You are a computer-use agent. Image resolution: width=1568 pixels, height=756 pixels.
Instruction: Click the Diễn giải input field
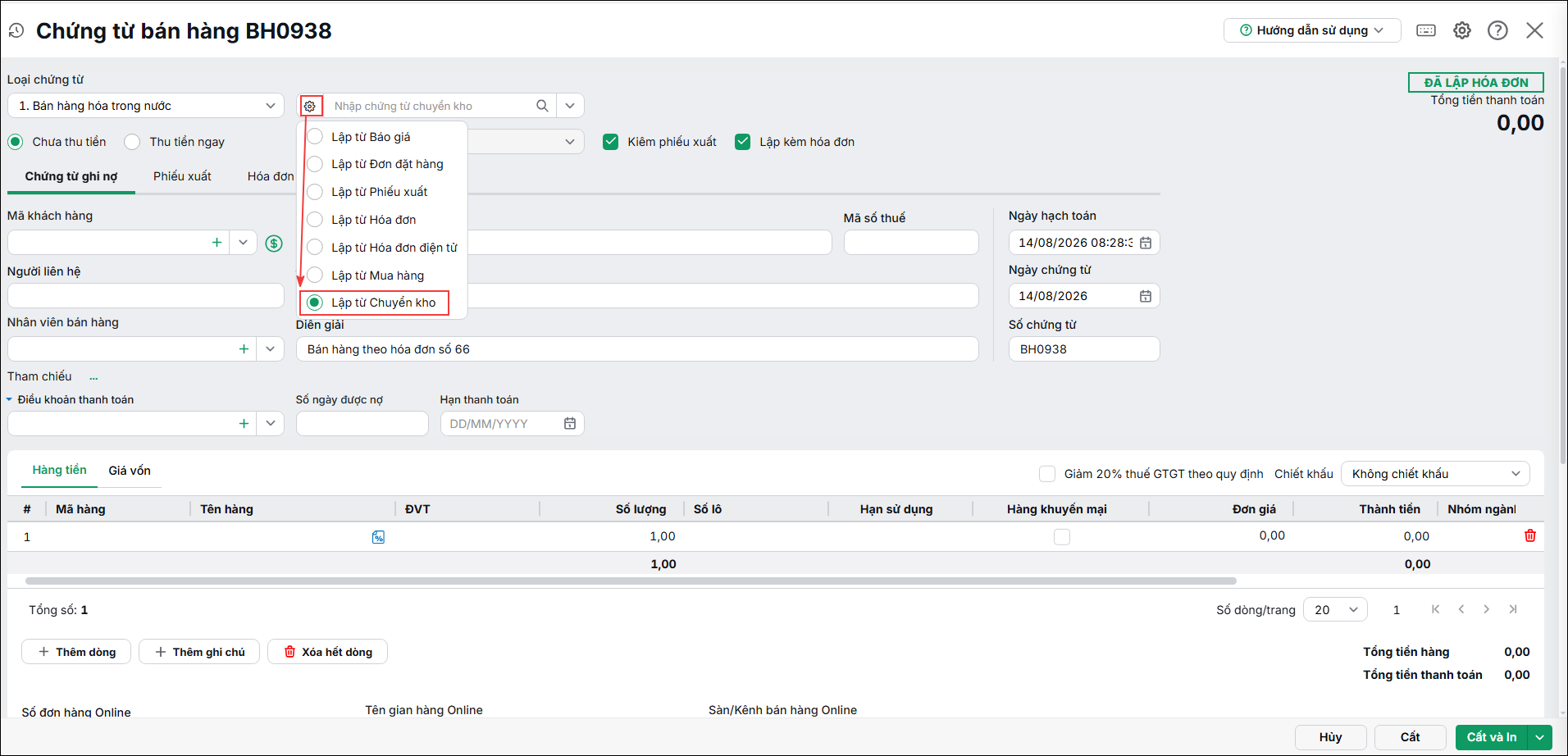[x=637, y=349]
